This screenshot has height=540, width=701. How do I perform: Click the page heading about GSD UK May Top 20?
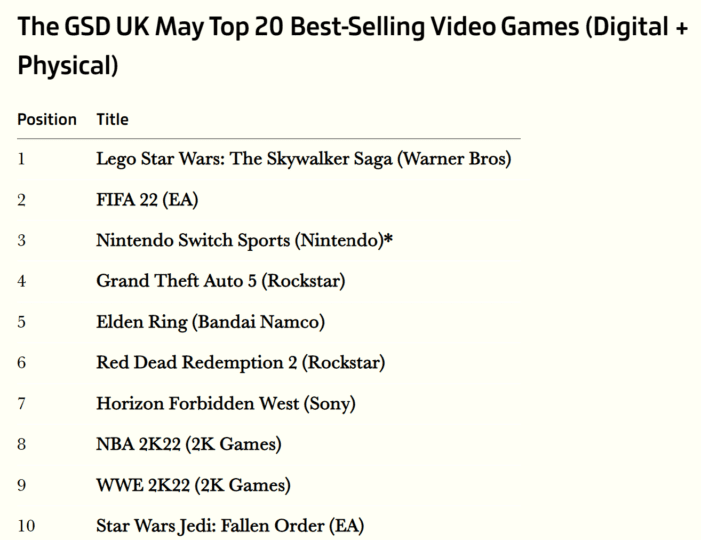pos(352,46)
